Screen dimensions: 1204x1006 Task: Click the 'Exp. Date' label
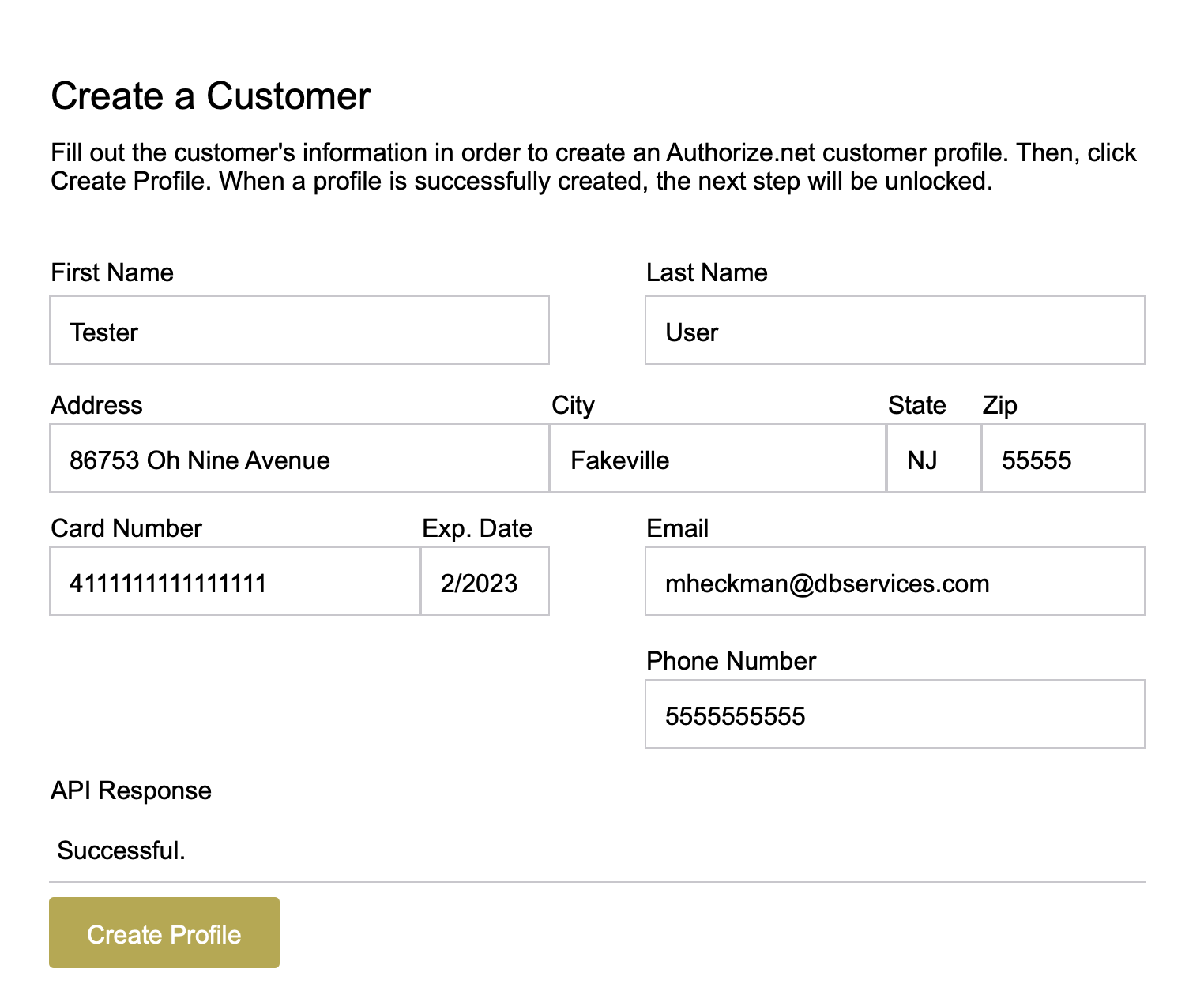click(x=477, y=528)
